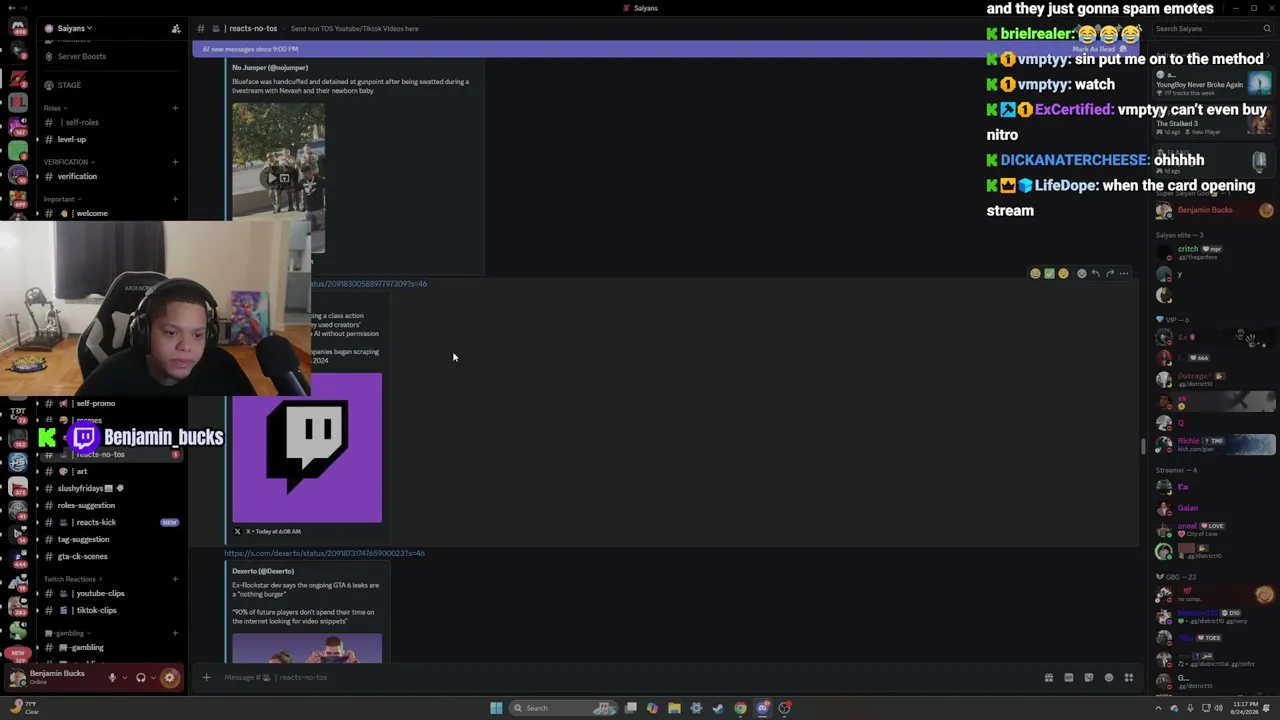Deafen with the headphones button
This screenshot has width=1280, height=720.
[141, 677]
